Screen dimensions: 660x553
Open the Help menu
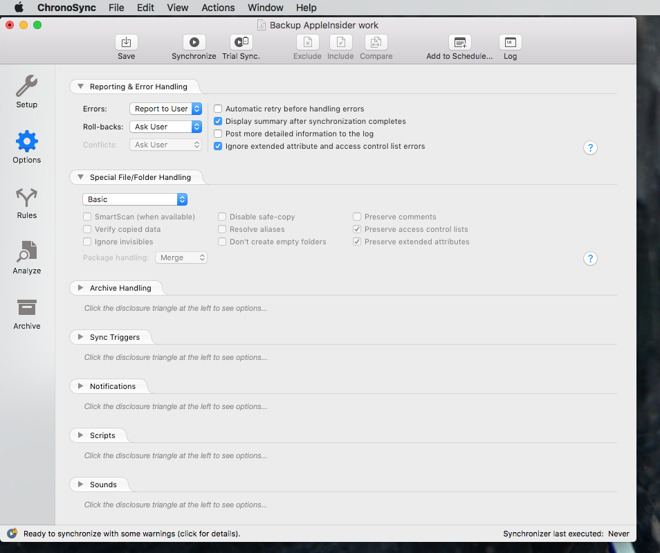306,8
